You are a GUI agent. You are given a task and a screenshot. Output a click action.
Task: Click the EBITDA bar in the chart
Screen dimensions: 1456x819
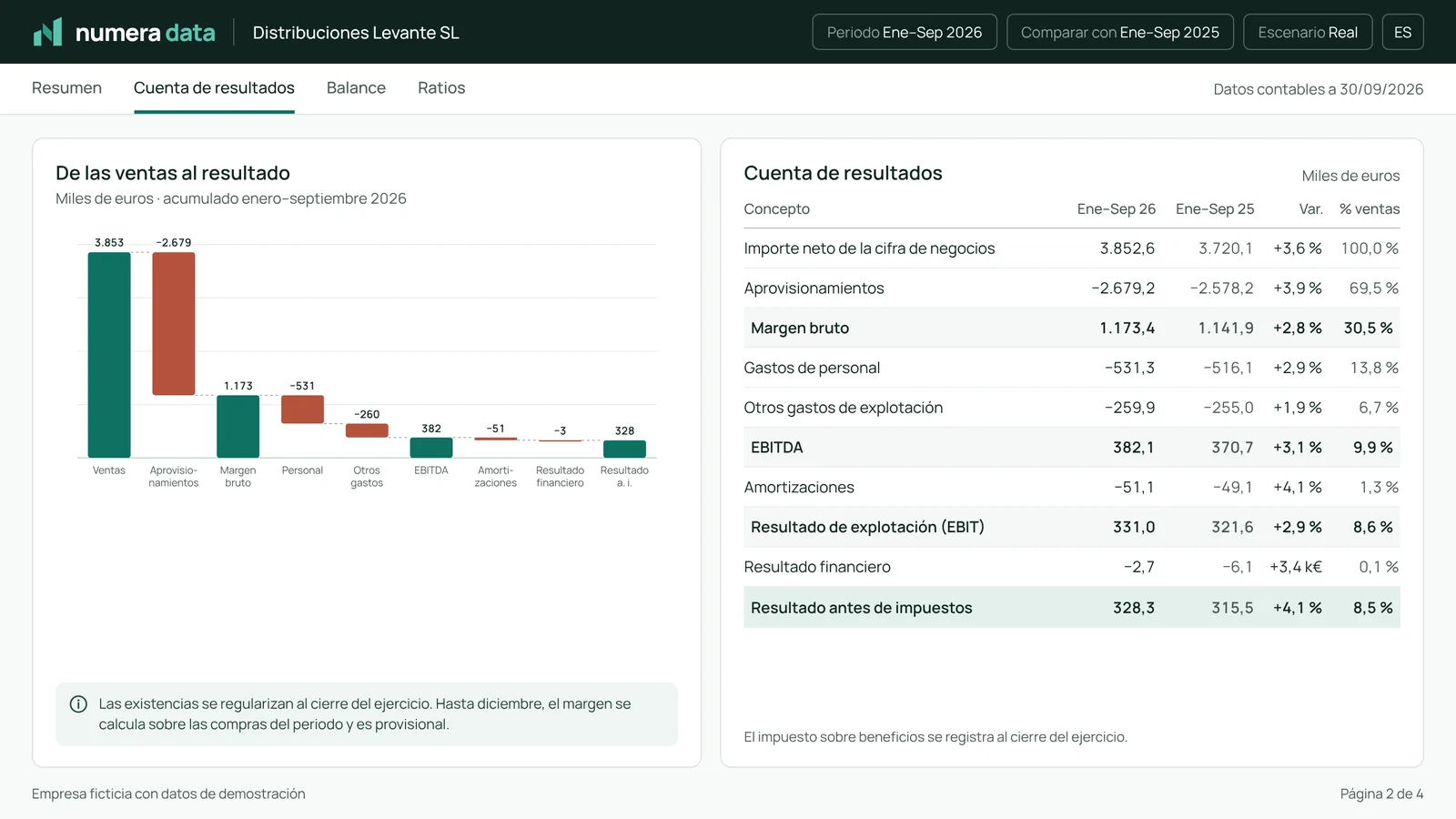(x=431, y=448)
